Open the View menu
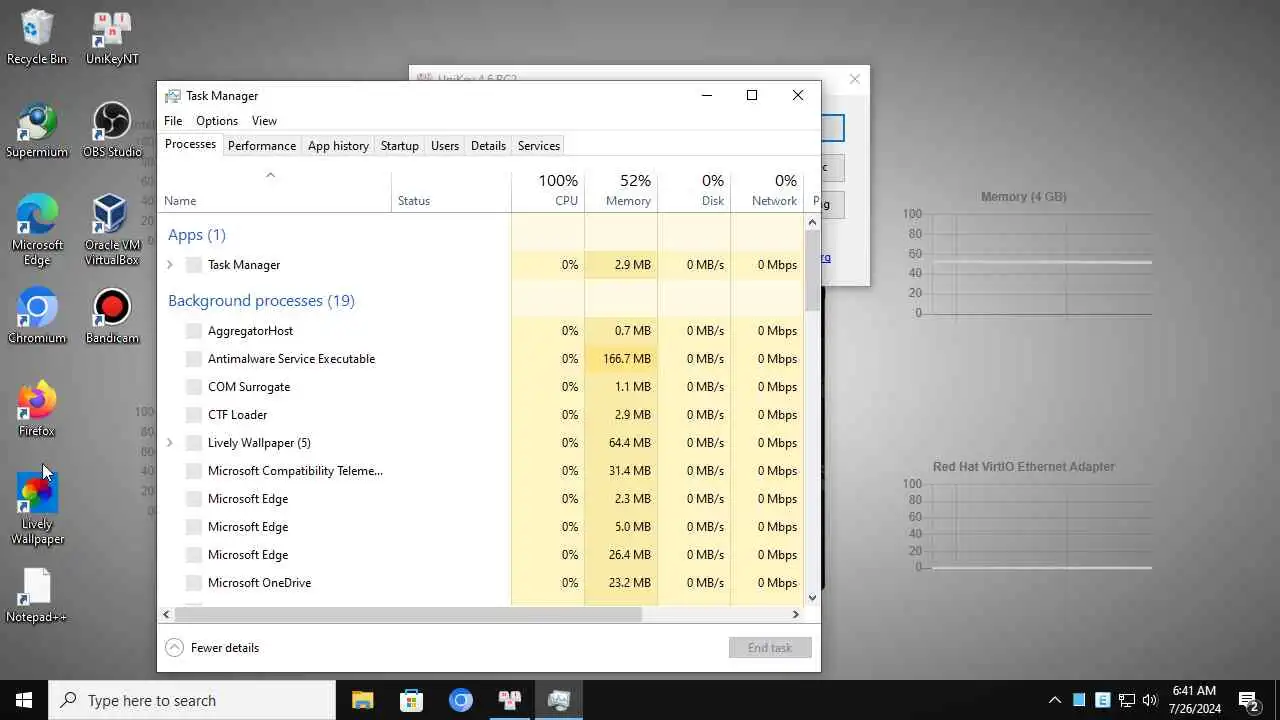The width and height of the screenshot is (1280, 720). tap(264, 121)
